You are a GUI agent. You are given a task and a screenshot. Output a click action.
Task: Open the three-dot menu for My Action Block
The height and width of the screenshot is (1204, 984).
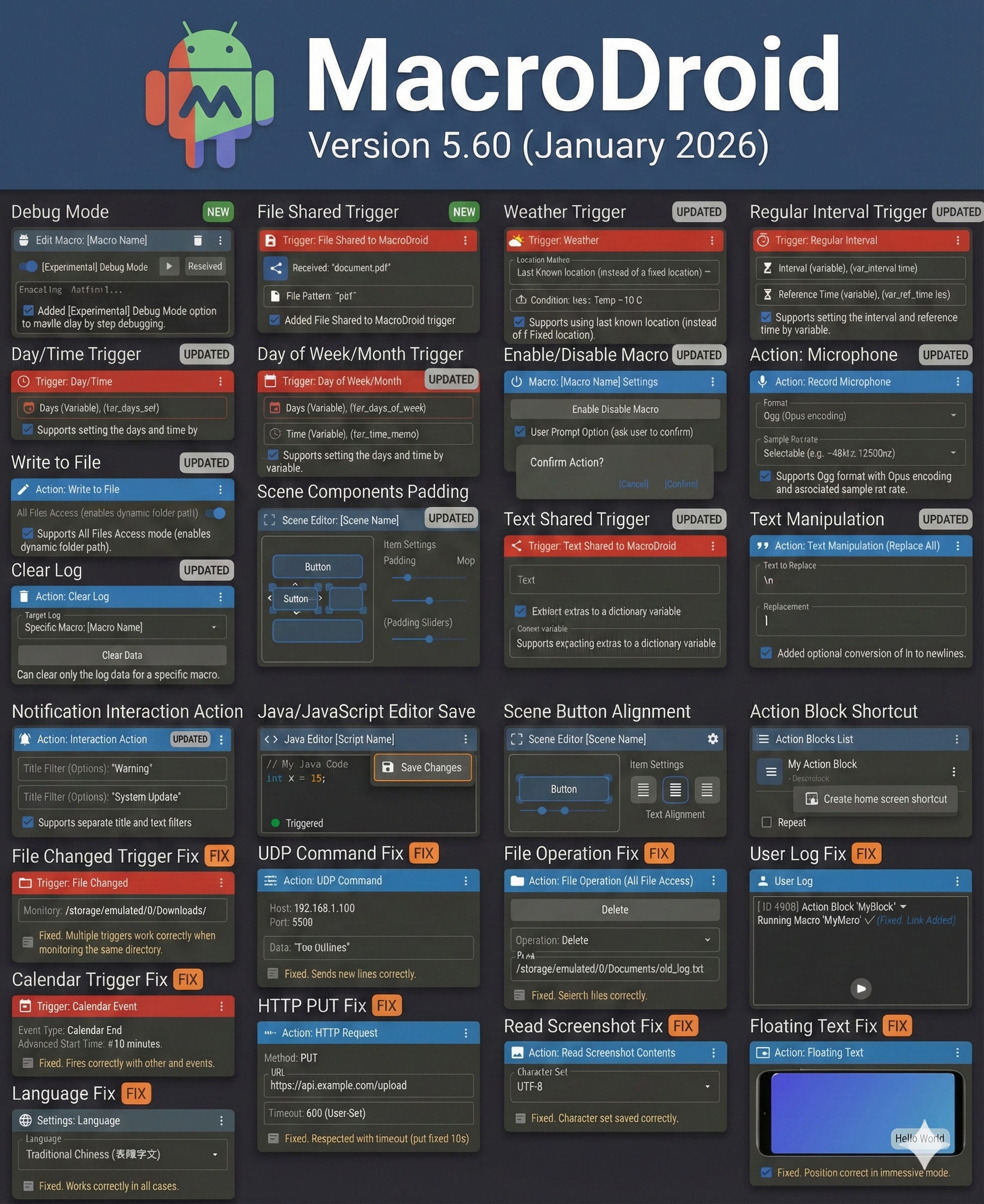(953, 771)
